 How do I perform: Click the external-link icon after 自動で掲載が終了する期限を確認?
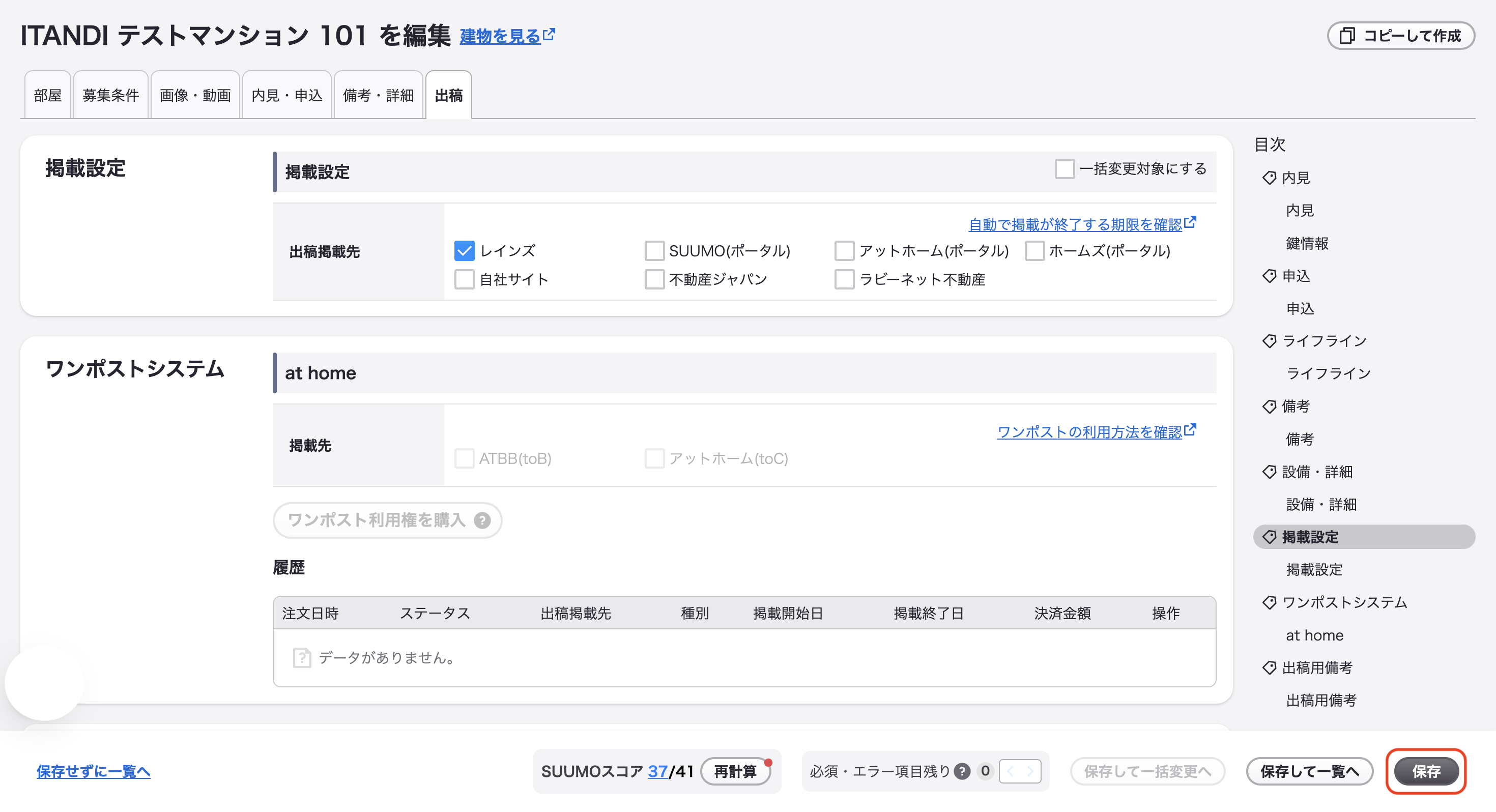click(1190, 222)
